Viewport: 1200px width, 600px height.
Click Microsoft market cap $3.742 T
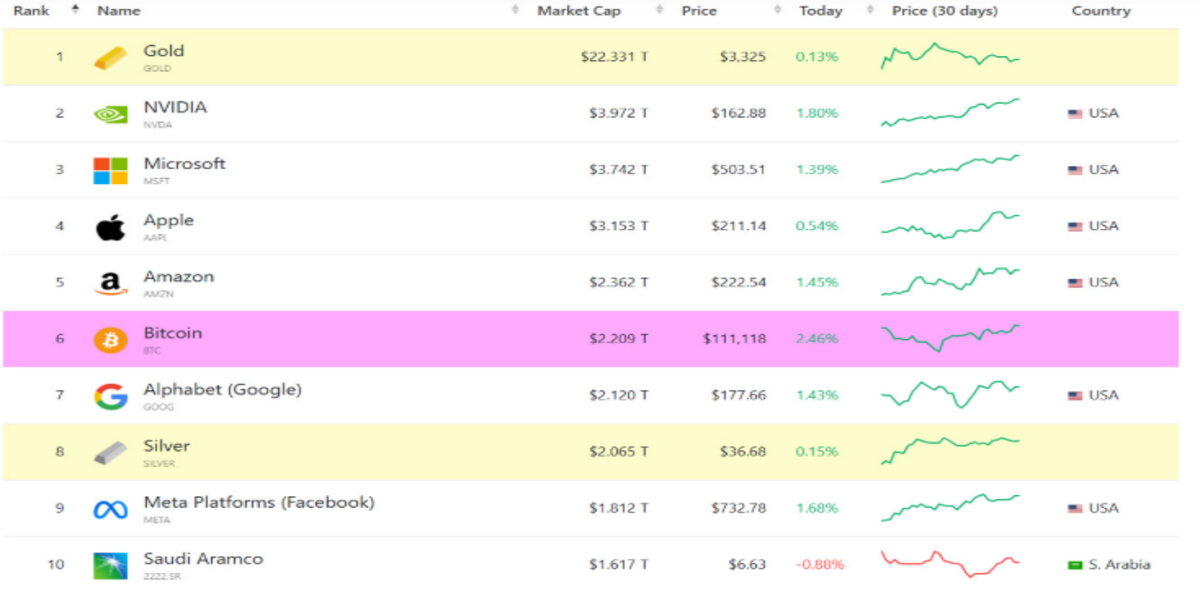pos(619,170)
